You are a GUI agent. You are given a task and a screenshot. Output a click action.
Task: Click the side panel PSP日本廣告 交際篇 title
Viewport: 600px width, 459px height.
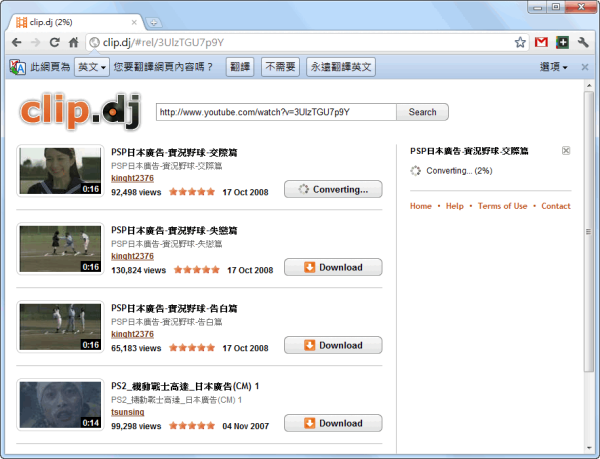click(469, 151)
